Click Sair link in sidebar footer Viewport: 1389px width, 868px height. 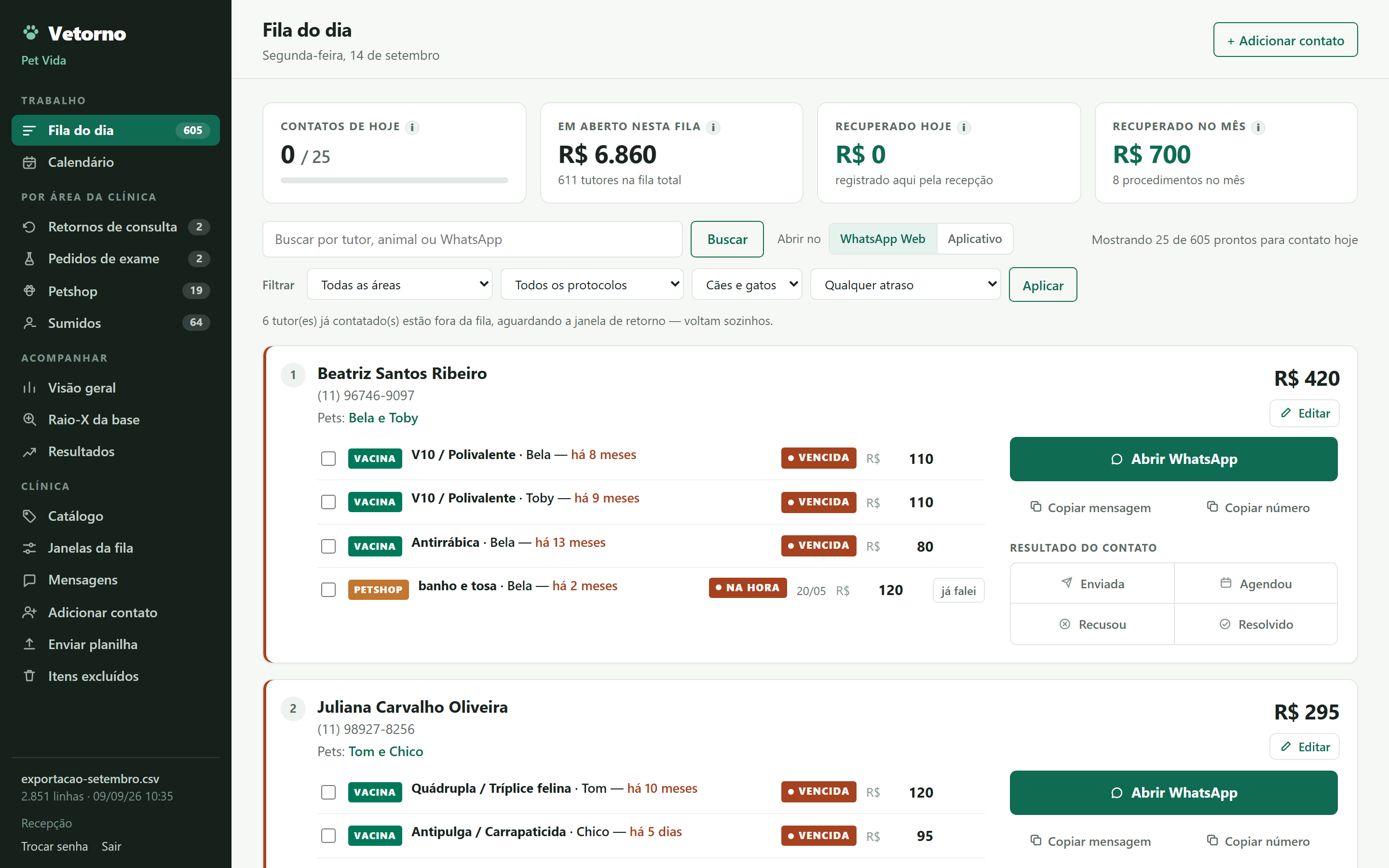coord(111,846)
